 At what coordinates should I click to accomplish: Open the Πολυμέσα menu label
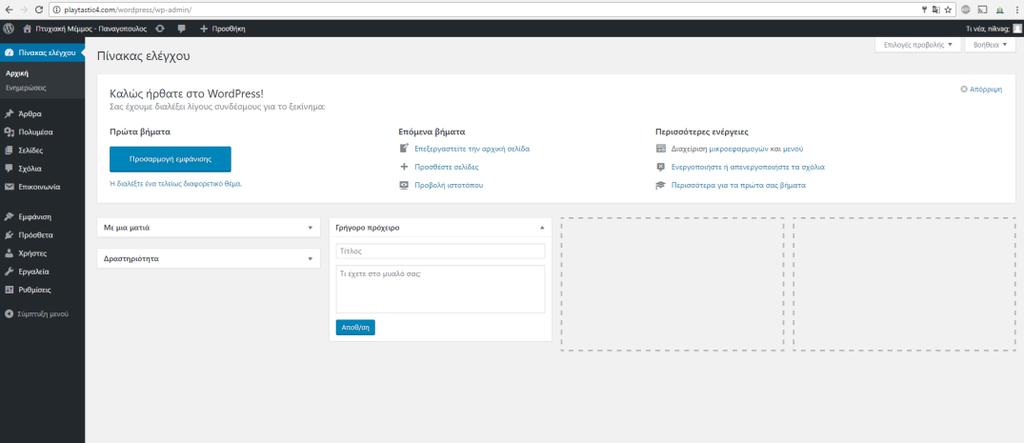point(36,132)
